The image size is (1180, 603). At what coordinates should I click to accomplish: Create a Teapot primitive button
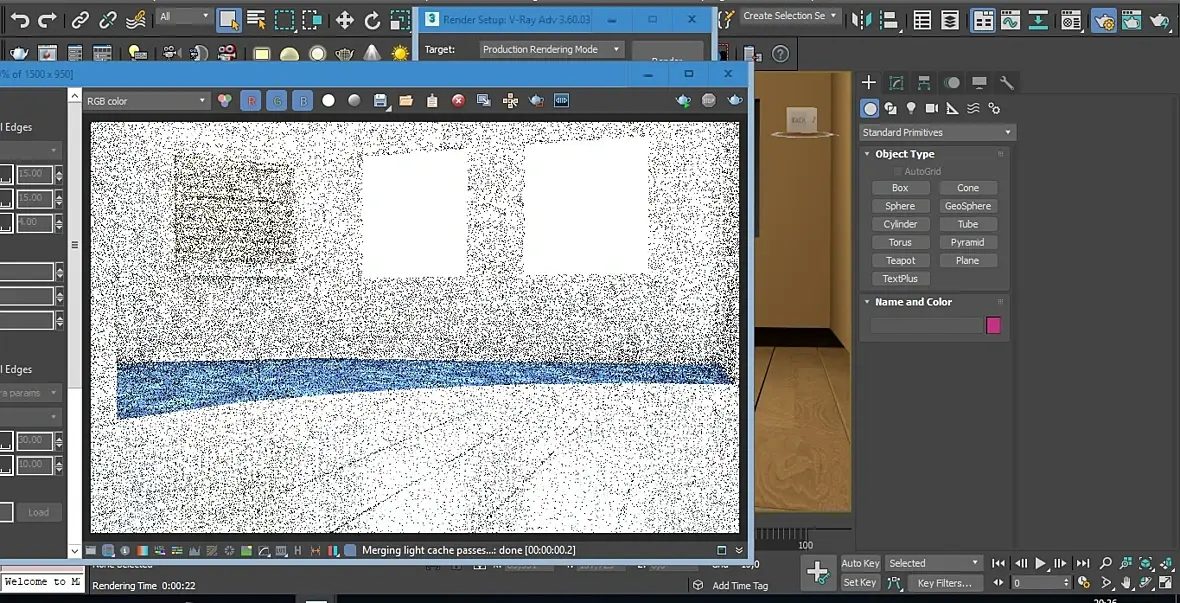click(900, 260)
